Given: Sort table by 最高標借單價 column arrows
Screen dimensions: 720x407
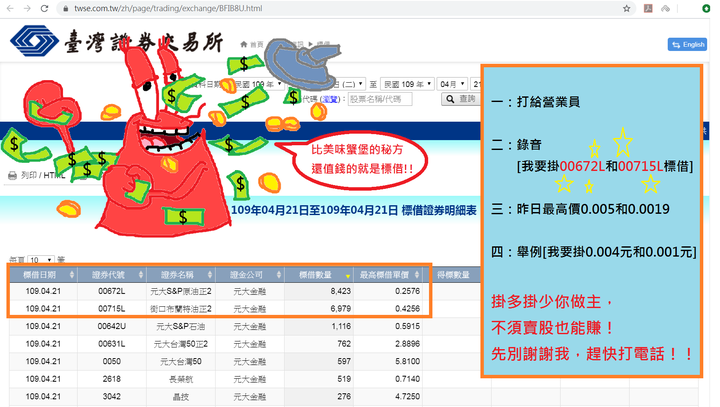Looking at the screenshot, I should (416, 275).
